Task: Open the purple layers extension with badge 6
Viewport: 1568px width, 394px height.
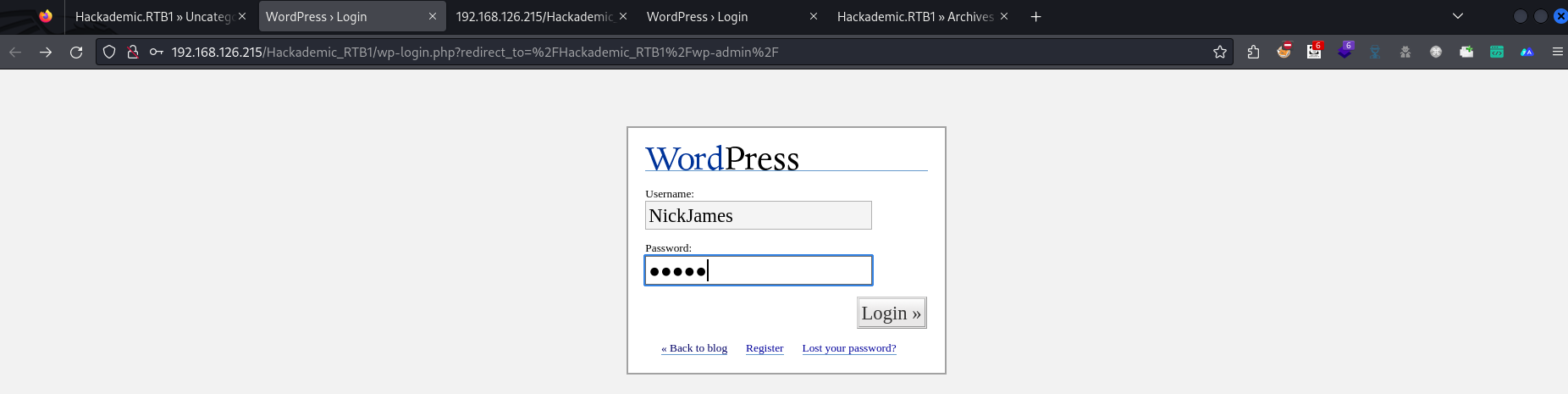Action: [1345, 51]
